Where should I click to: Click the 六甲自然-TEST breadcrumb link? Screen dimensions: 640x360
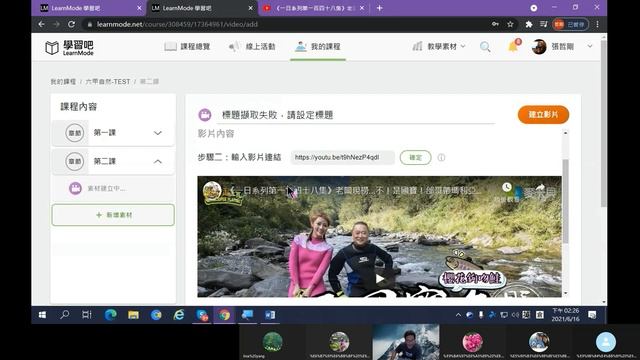[108, 82]
